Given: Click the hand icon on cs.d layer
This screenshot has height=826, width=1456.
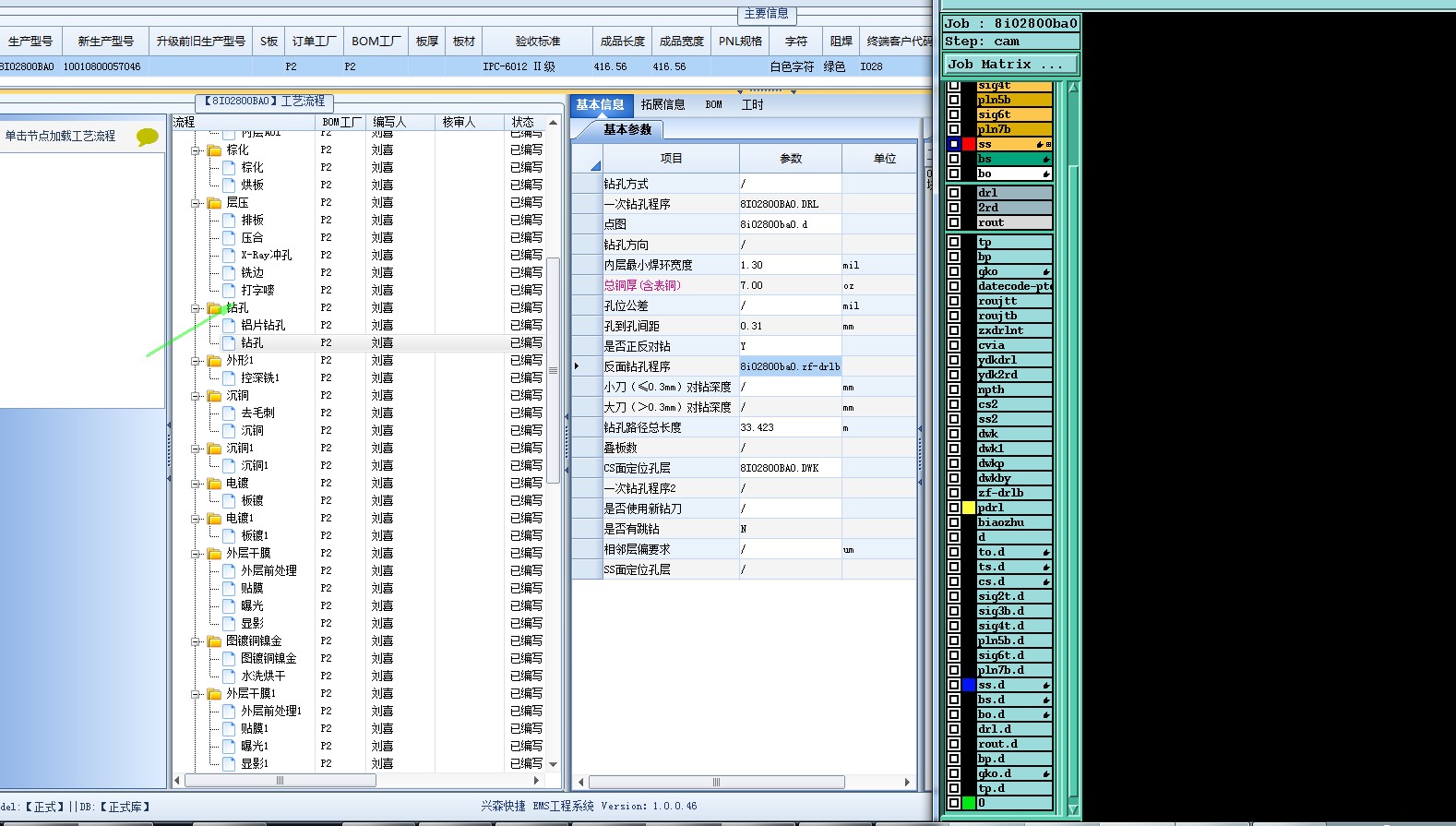Looking at the screenshot, I should [1046, 581].
